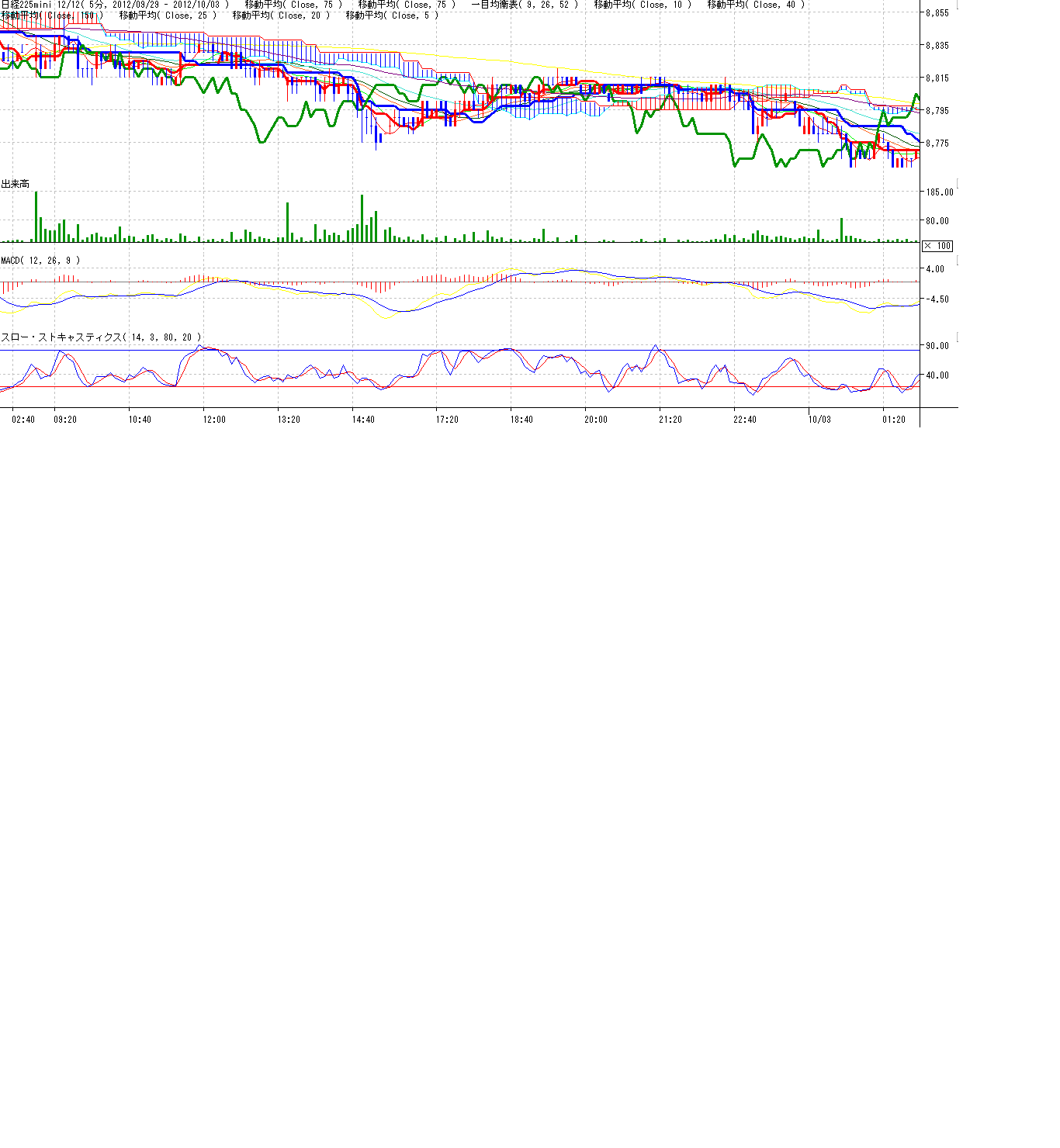Click the 14:40 time axis marker

(x=363, y=420)
